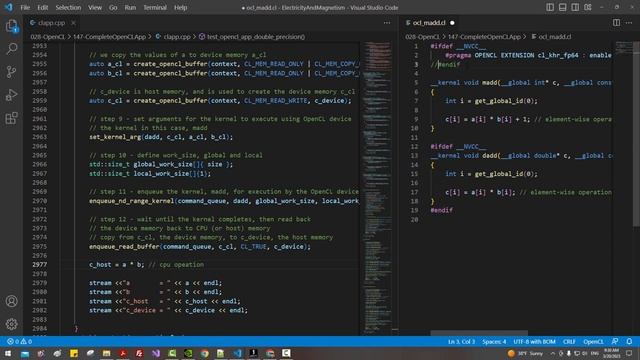
Task: Open 147-CompleteOpenCLApp breadcrumb in right editor
Action: (x=484, y=37)
